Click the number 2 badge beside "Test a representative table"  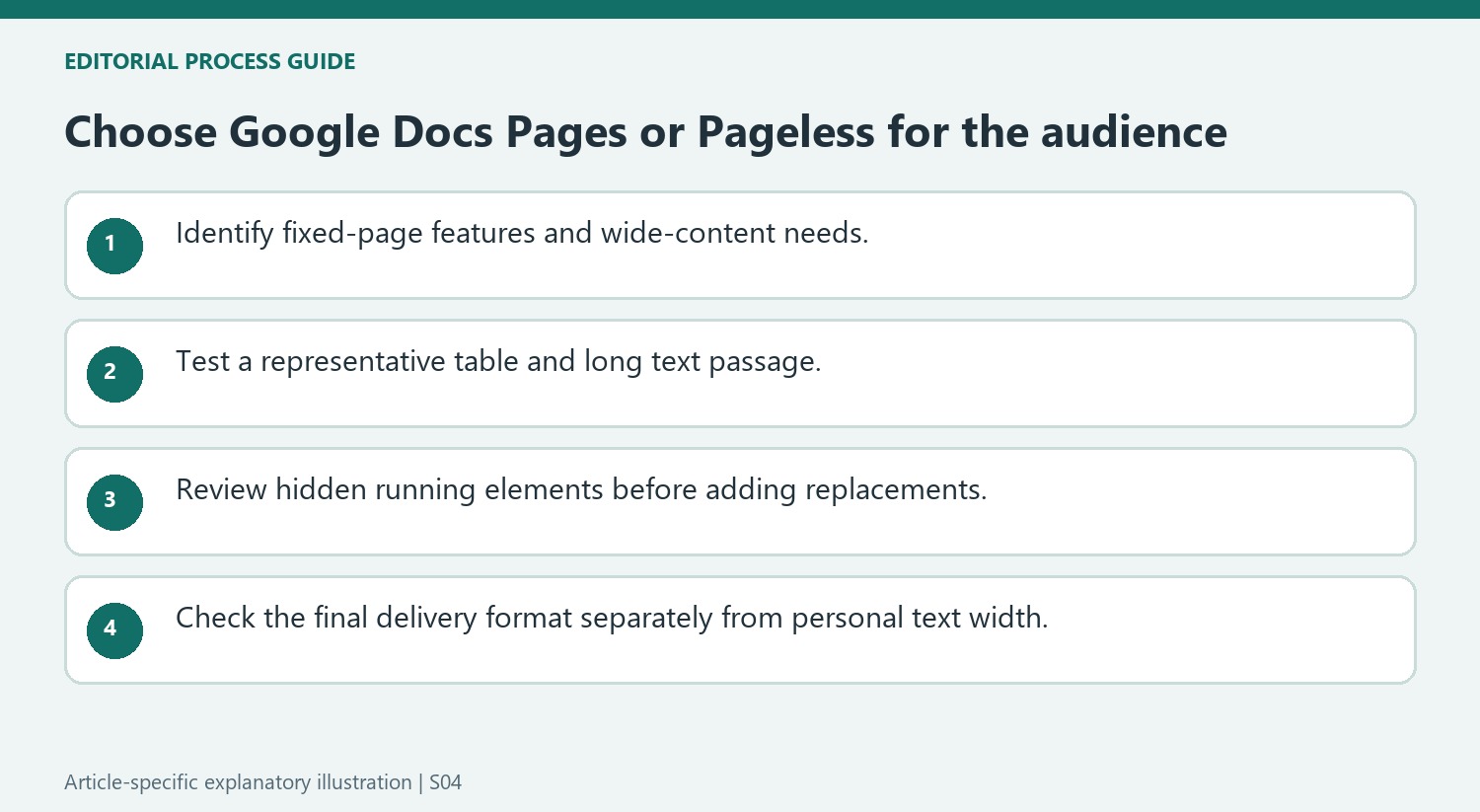tap(114, 373)
